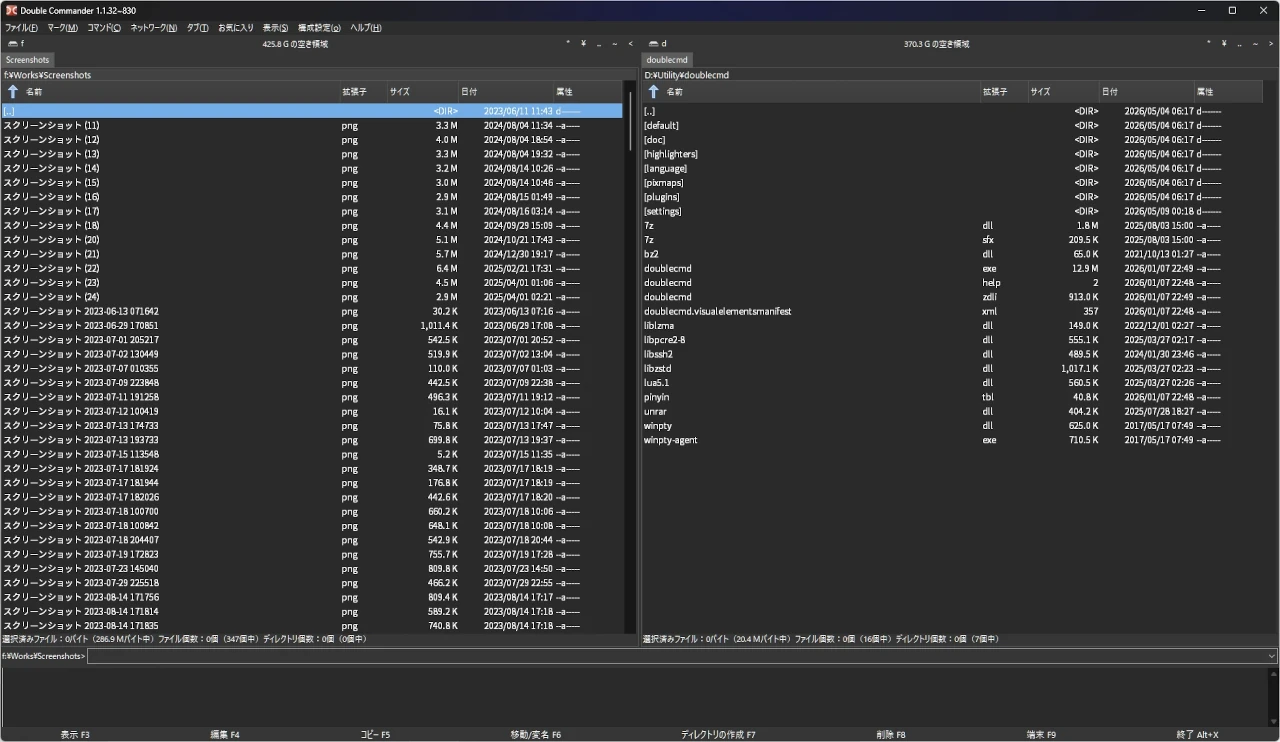Click the Double Commander title bar icon

point(11,10)
